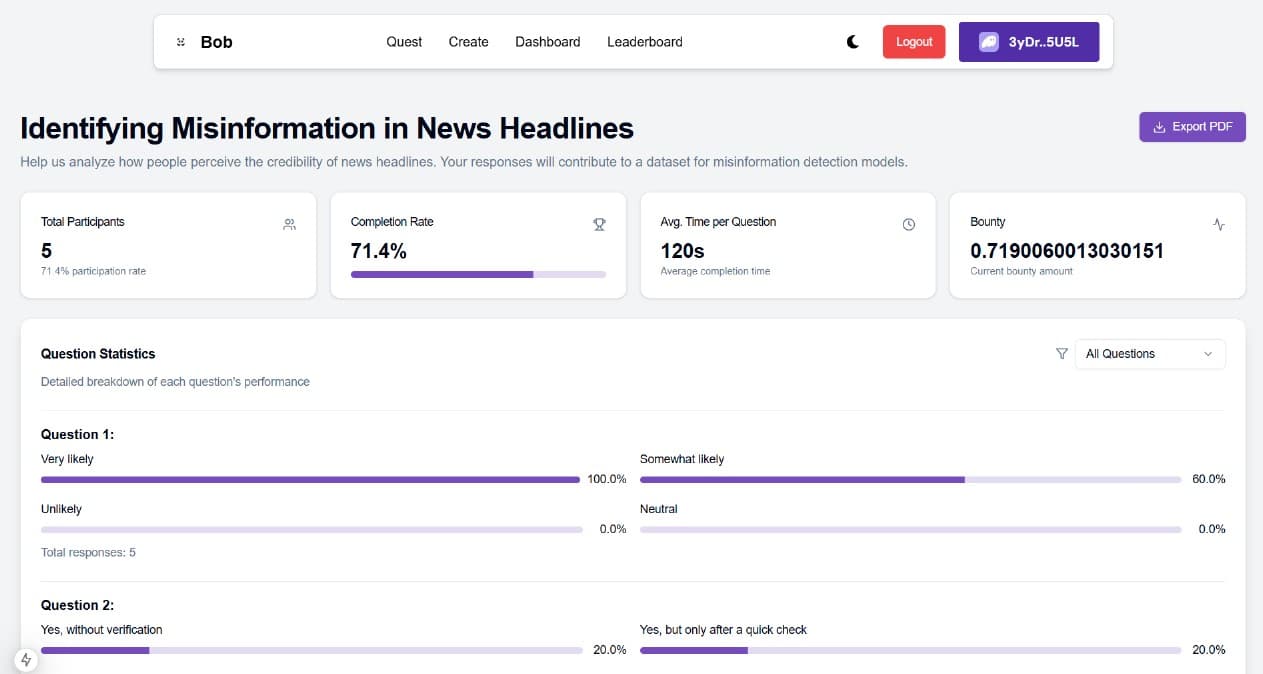Toggle dark mode with the moon icon
The height and width of the screenshot is (674, 1263).
pyautogui.click(x=853, y=42)
